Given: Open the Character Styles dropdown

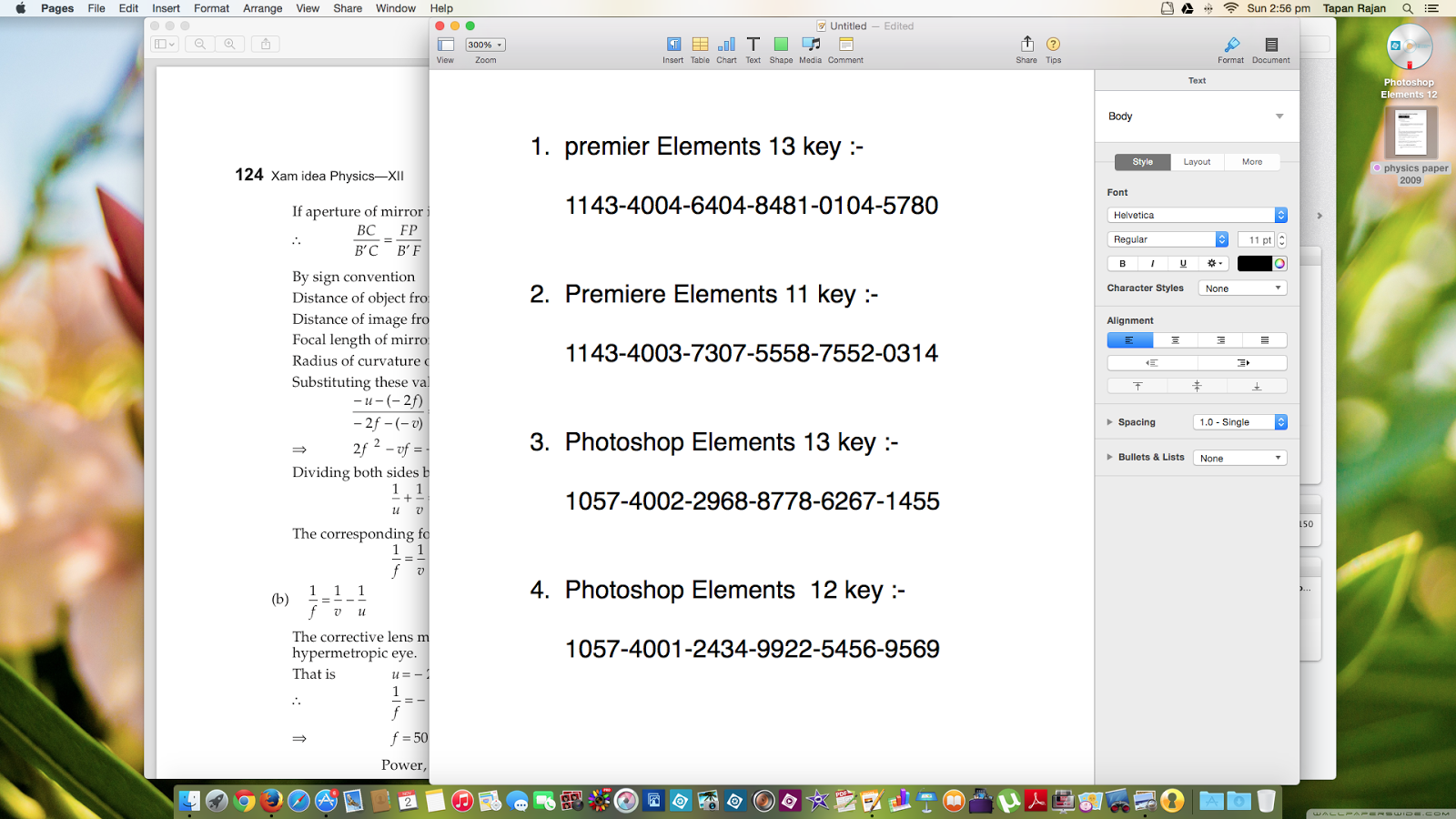Looking at the screenshot, I should coord(1242,288).
